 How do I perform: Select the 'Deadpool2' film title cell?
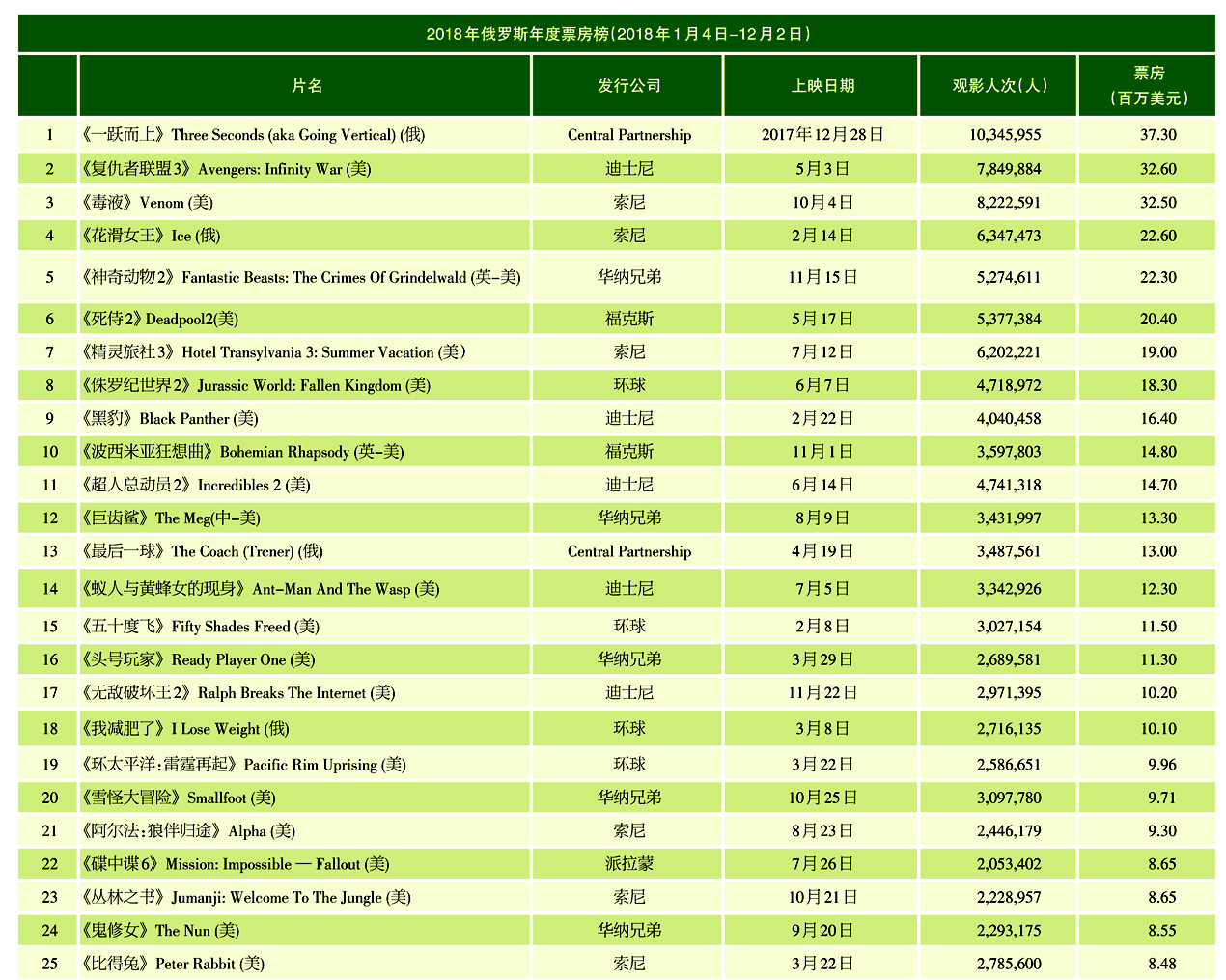(160, 320)
